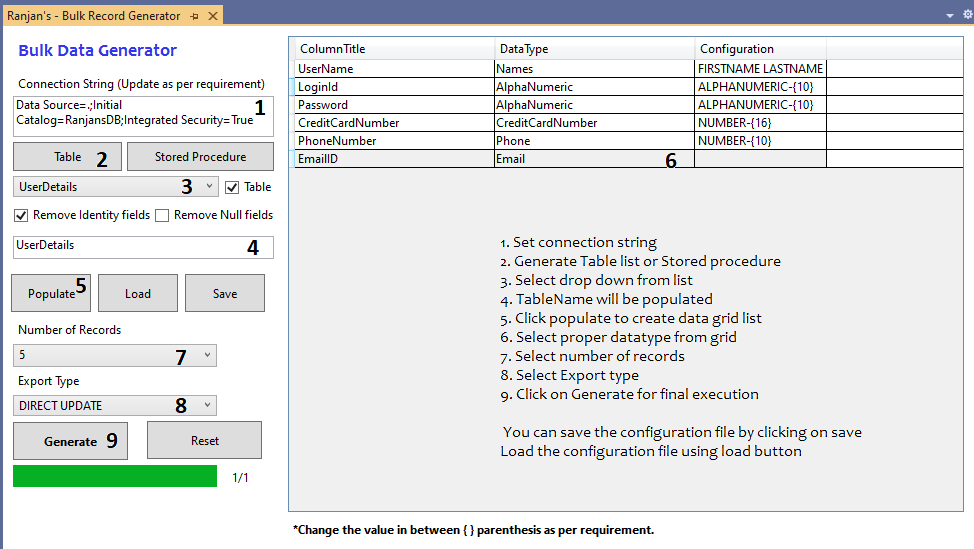Expand the Export Type DIRECT UPDATE dropdown
Image resolution: width=974 pixels, height=549 pixels.
[x=207, y=405]
